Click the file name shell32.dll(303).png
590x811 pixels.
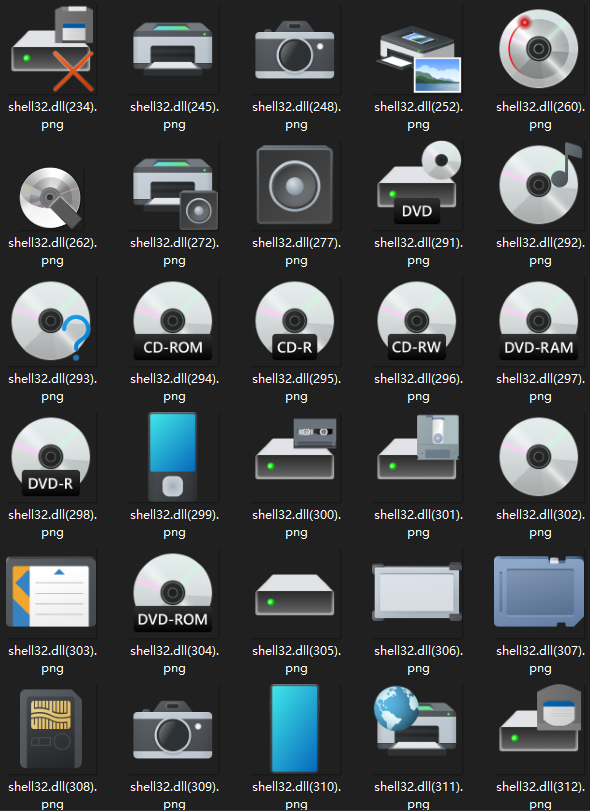click(53, 659)
